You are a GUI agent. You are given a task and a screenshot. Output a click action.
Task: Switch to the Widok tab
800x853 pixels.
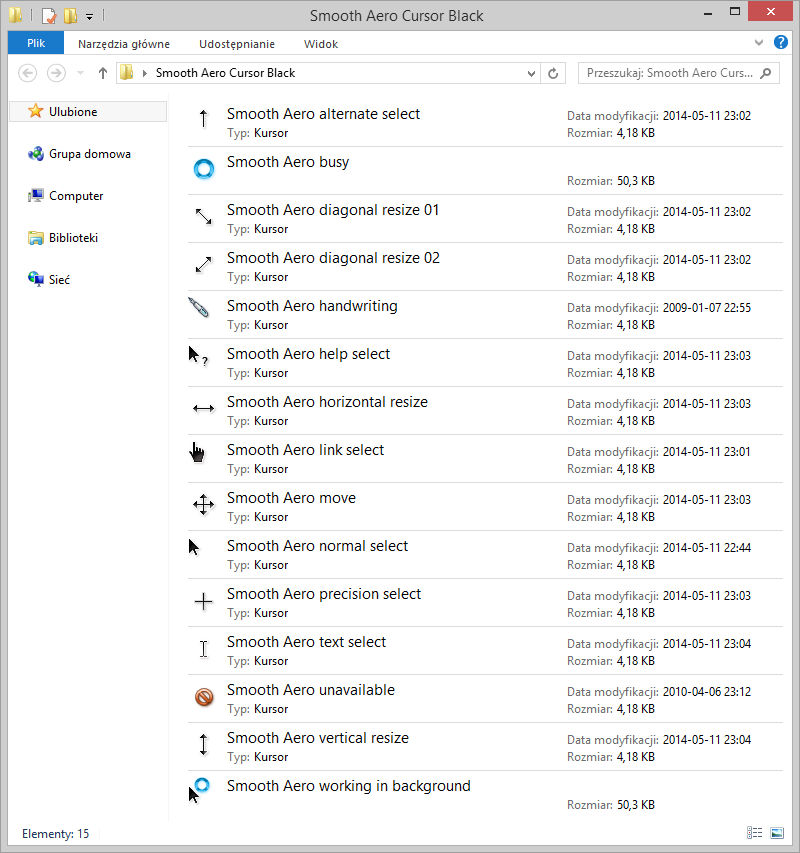point(321,44)
